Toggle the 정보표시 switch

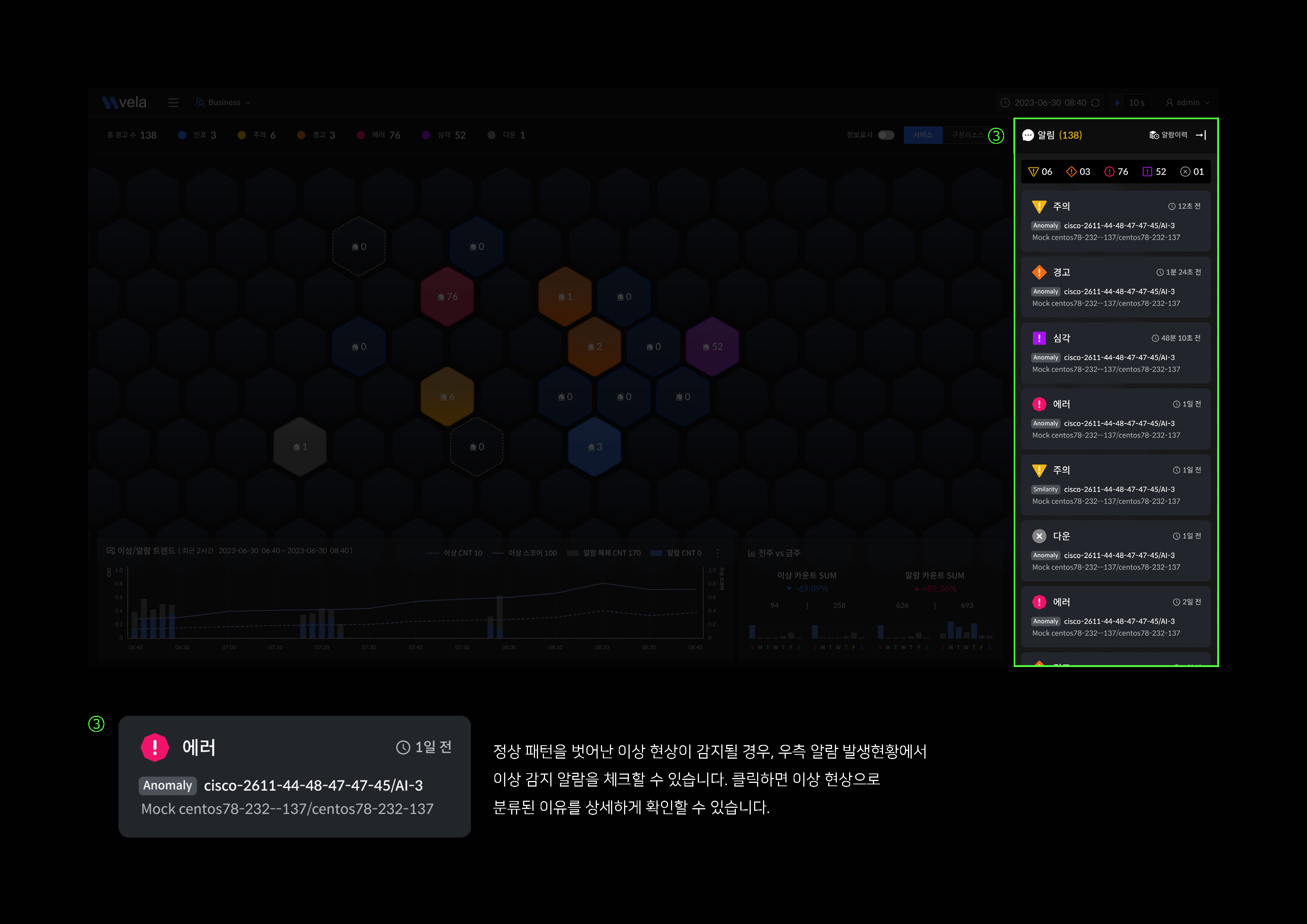886,135
